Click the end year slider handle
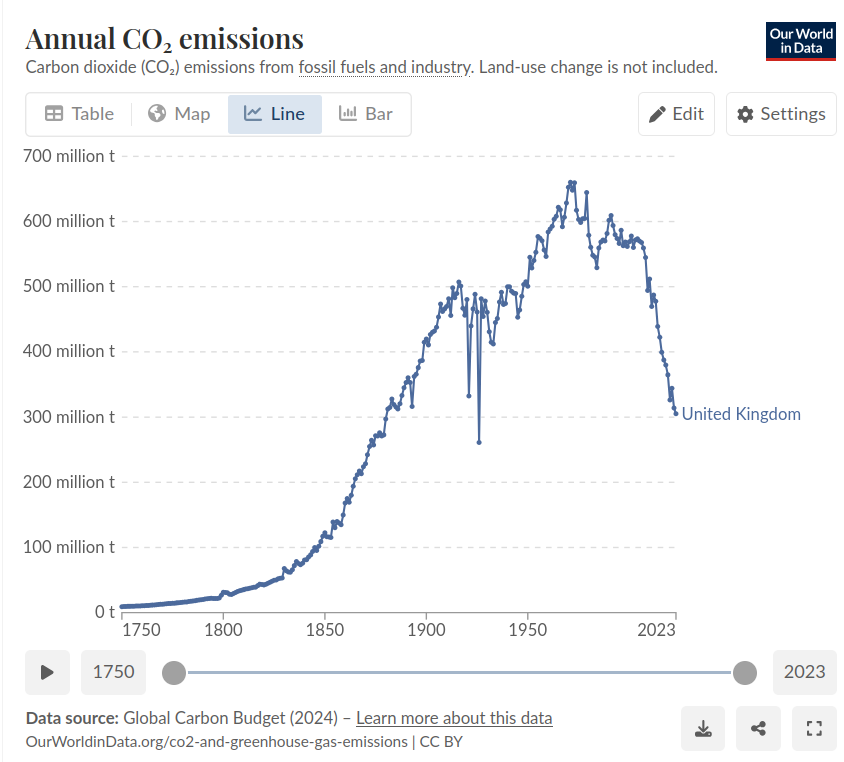The image size is (844, 762). point(745,672)
